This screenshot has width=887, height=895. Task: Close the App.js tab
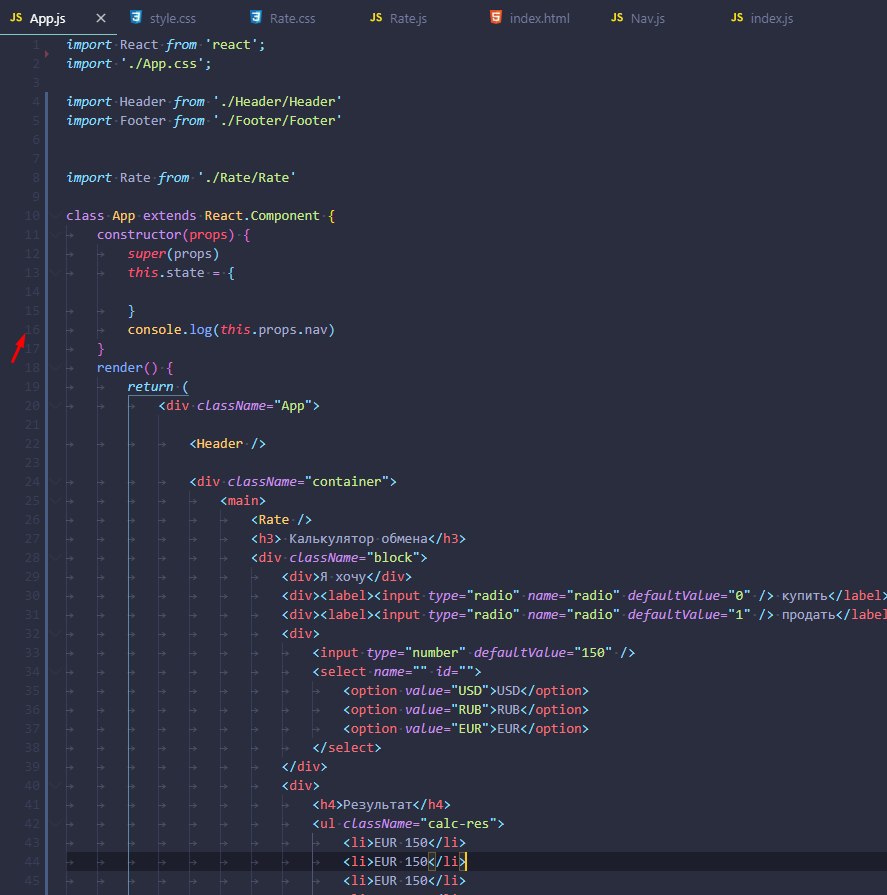[x=101, y=18]
